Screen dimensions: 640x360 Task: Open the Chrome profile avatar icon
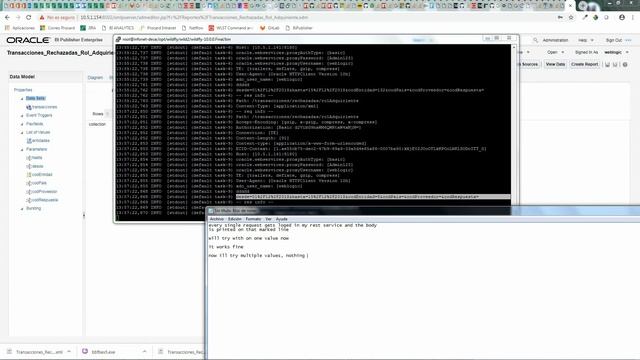pyautogui.click(x=622, y=18)
